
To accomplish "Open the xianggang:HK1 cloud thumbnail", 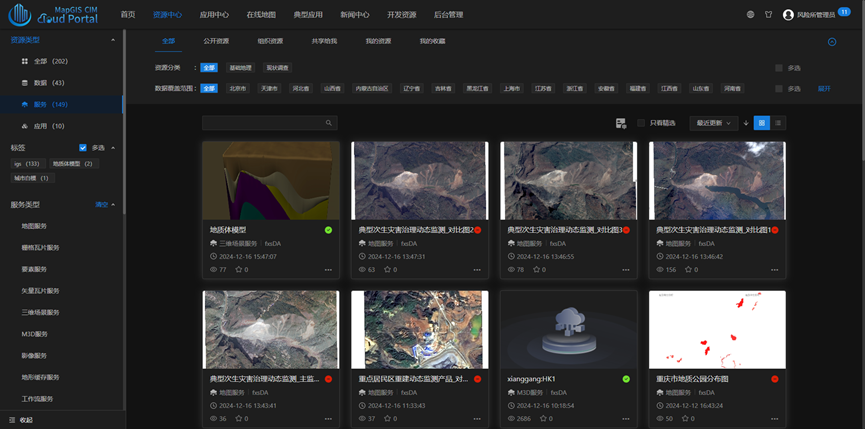I will [x=569, y=330].
